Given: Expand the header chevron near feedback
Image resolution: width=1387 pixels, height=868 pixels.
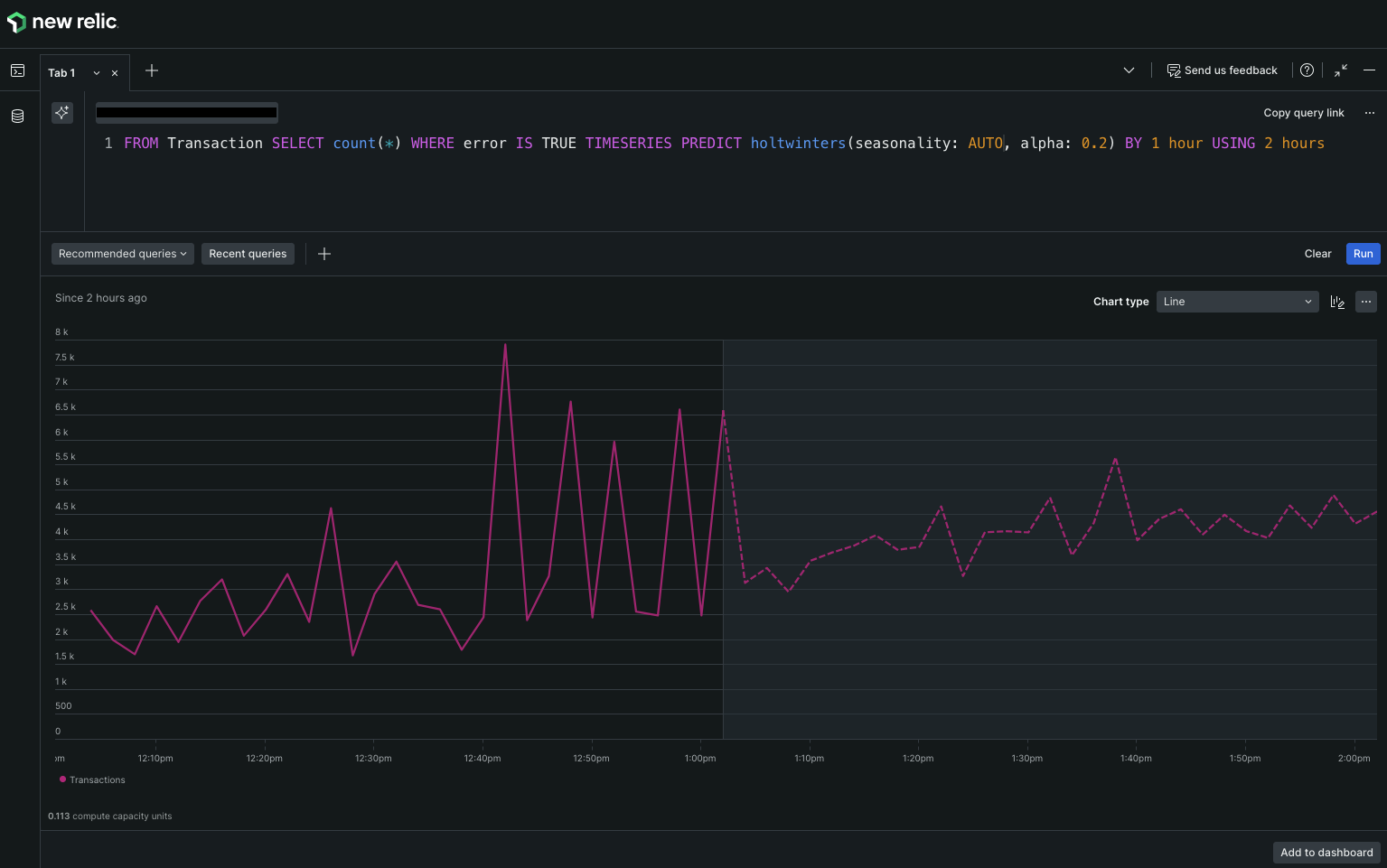Looking at the screenshot, I should tap(1129, 70).
